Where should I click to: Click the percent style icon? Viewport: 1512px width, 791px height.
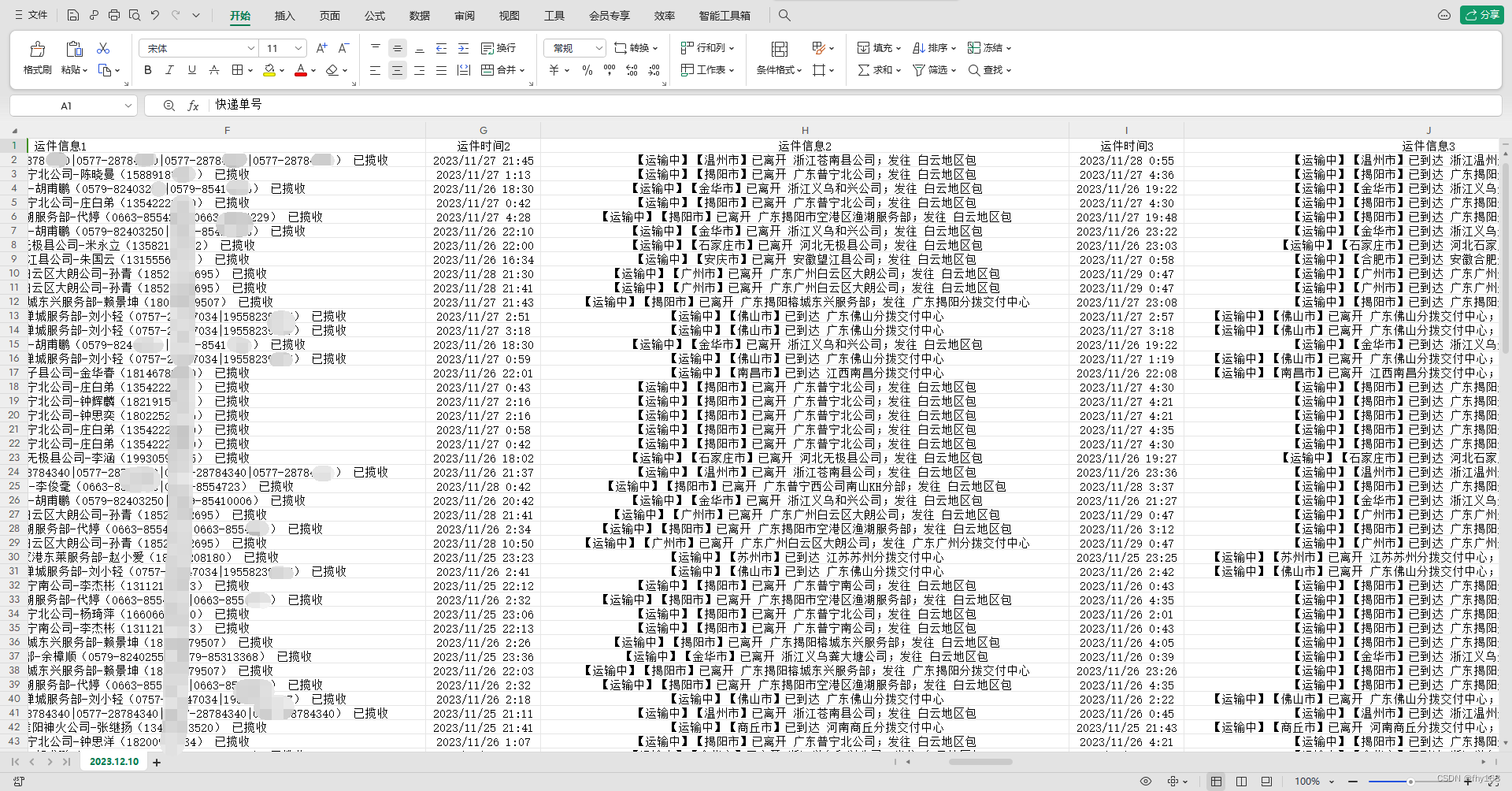587,70
